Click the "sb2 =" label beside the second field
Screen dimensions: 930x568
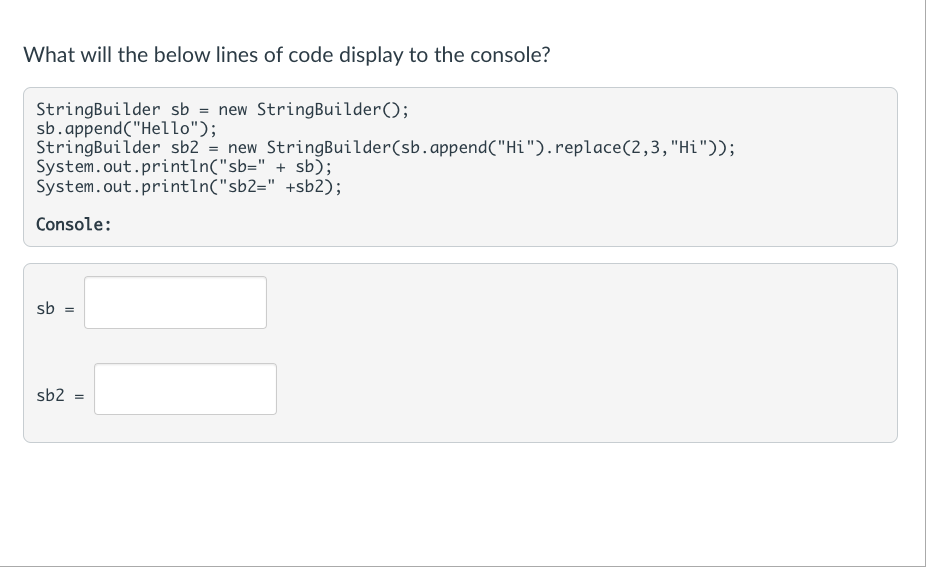tap(60, 395)
